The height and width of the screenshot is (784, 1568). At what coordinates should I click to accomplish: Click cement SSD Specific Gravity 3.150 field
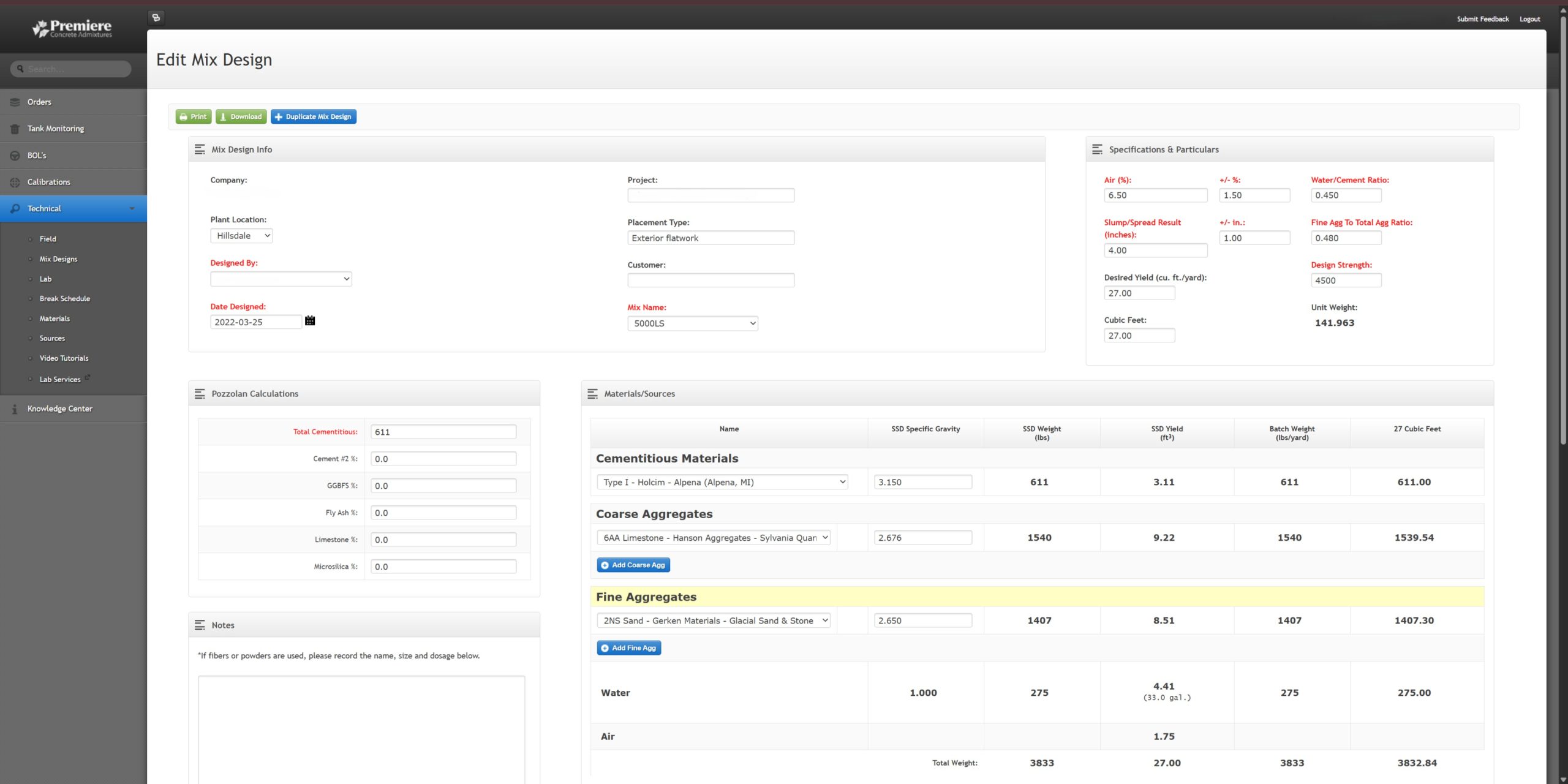tap(923, 482)
